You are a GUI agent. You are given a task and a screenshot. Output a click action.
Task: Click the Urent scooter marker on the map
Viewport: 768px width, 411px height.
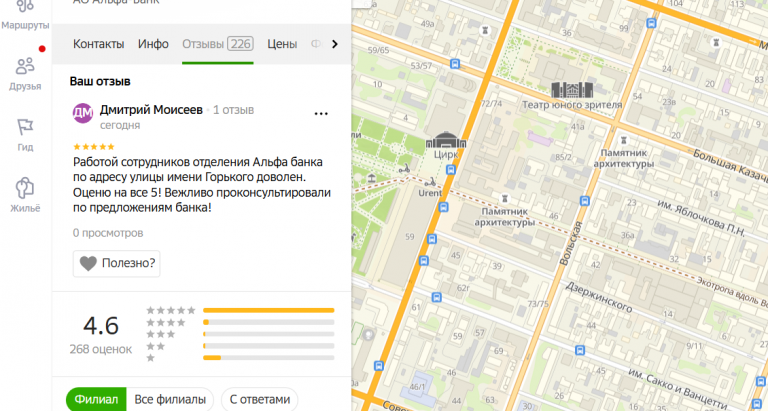pos(430,182)
